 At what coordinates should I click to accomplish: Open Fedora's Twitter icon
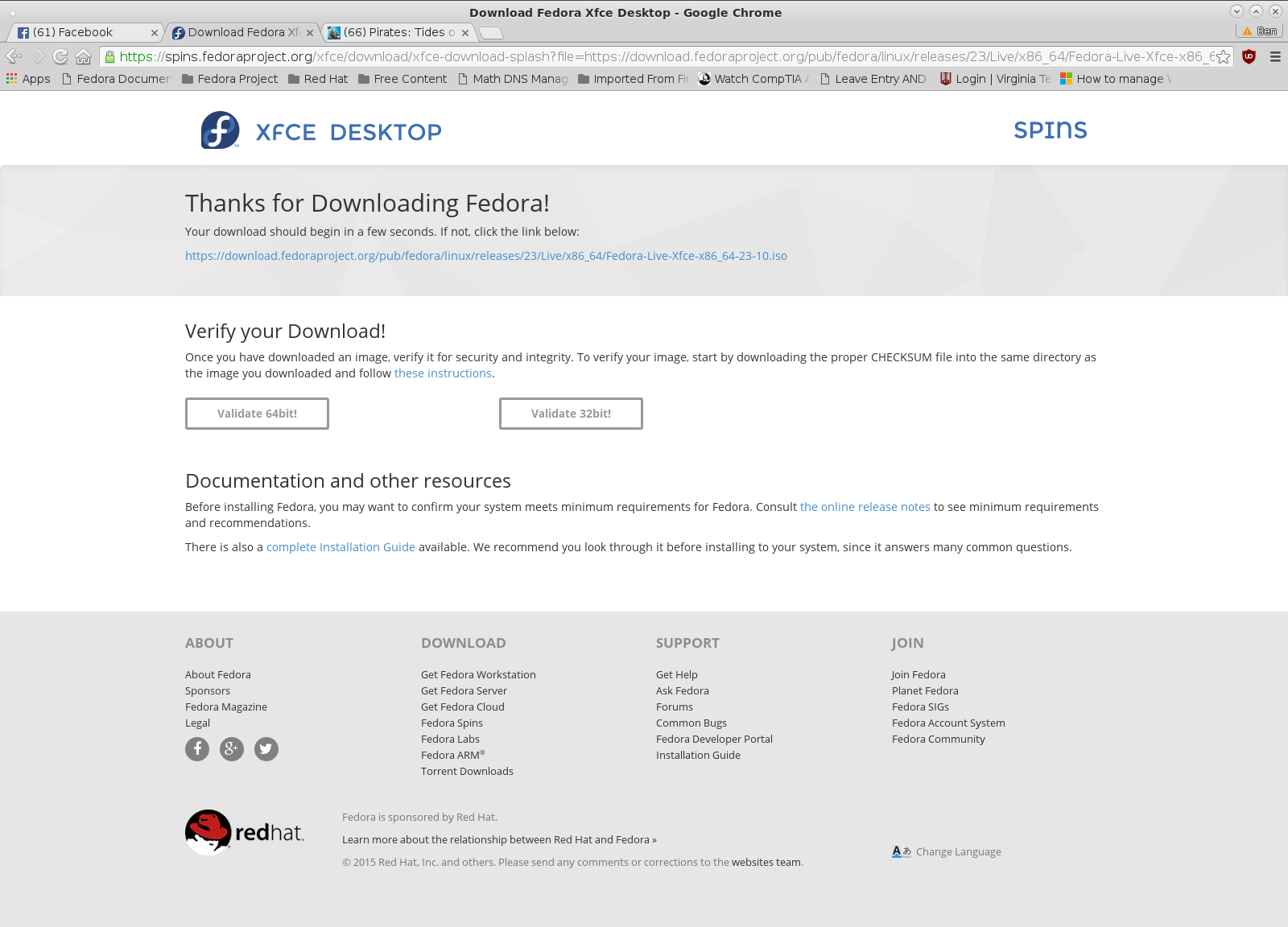pos(266,749)
